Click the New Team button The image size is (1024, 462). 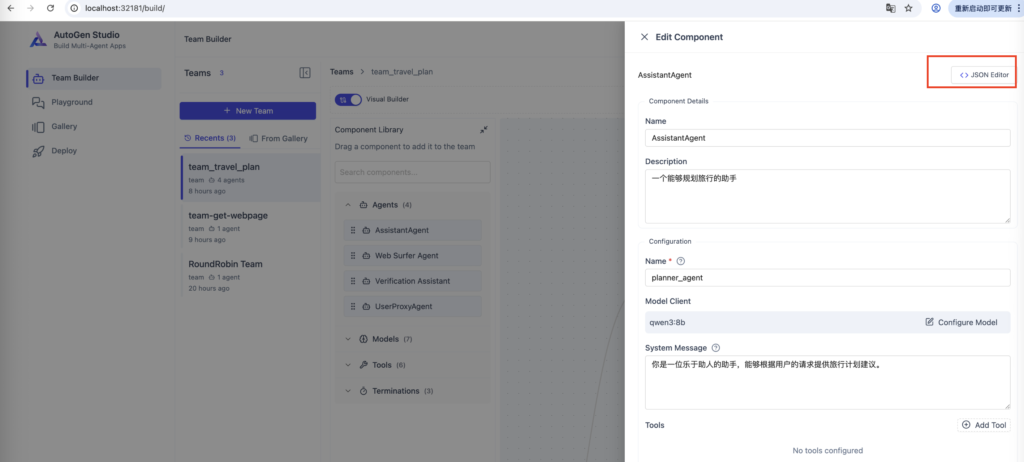click(x=248, y=110)
